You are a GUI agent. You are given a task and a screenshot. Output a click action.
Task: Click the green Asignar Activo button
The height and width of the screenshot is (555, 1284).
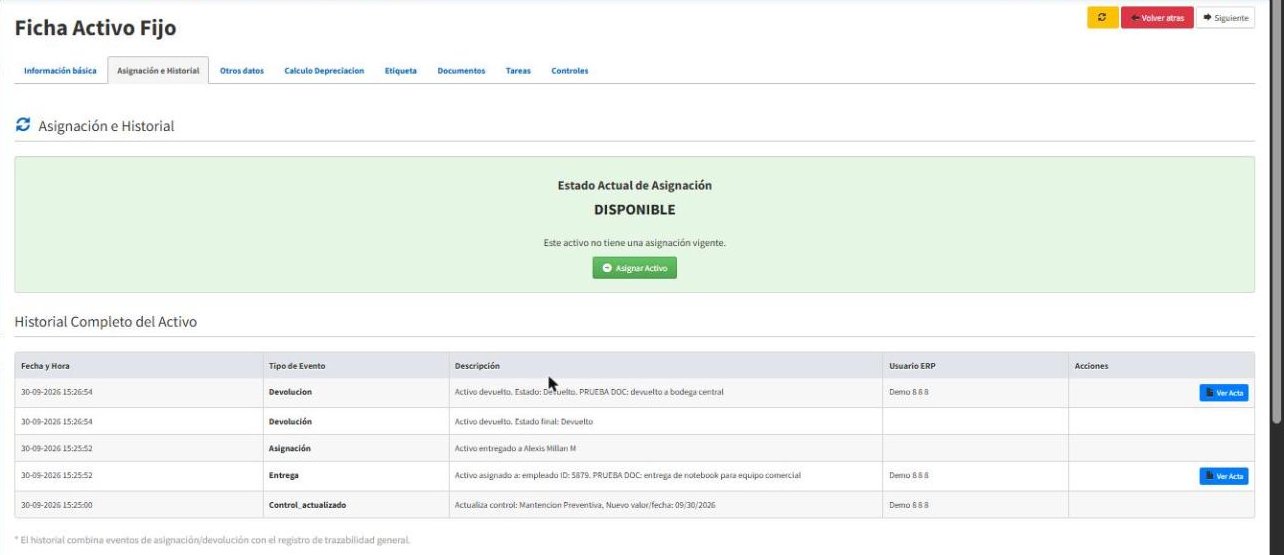click(634, 268)
